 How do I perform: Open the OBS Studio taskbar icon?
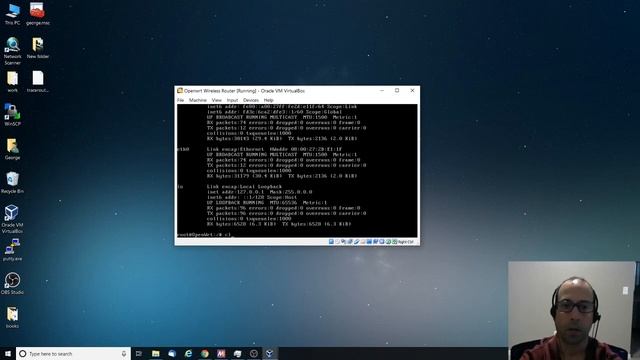point(253,353)
